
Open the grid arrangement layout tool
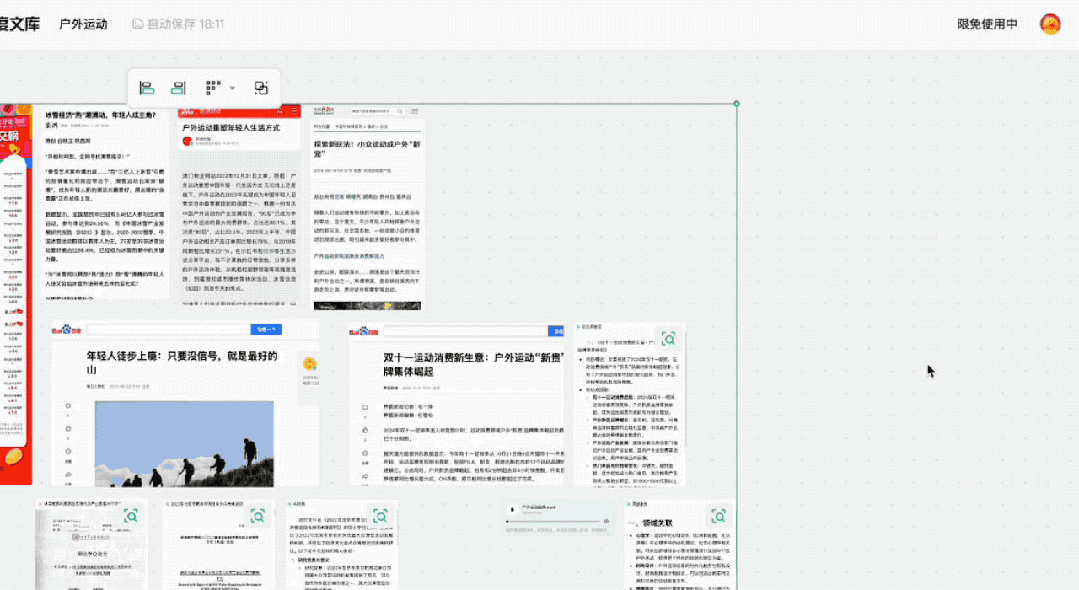pyautogui.click(x=213, y=87)
